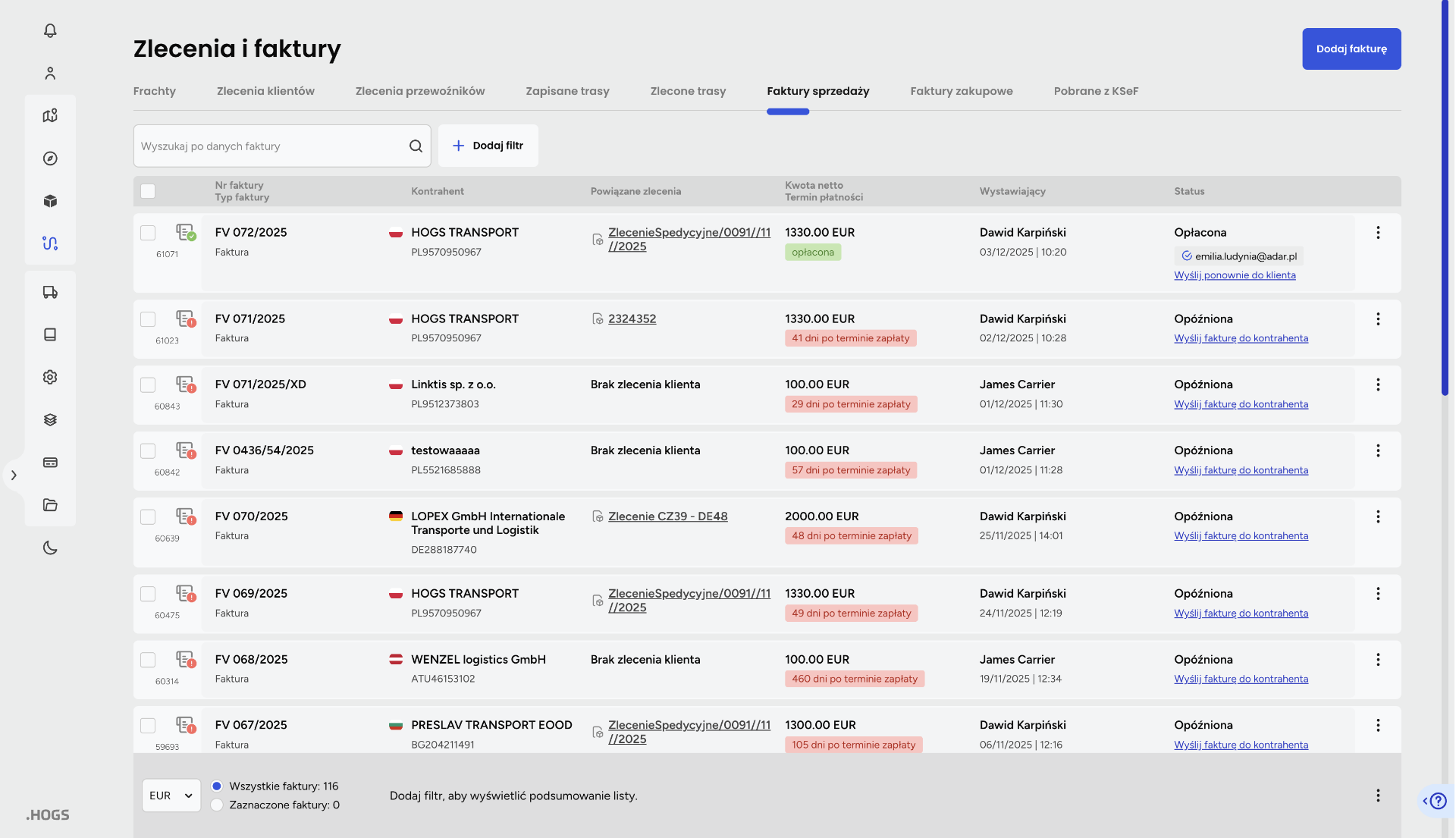Open the EUR currency dropdown
This screenshot has height=838, width=1456.
(171, 796)
